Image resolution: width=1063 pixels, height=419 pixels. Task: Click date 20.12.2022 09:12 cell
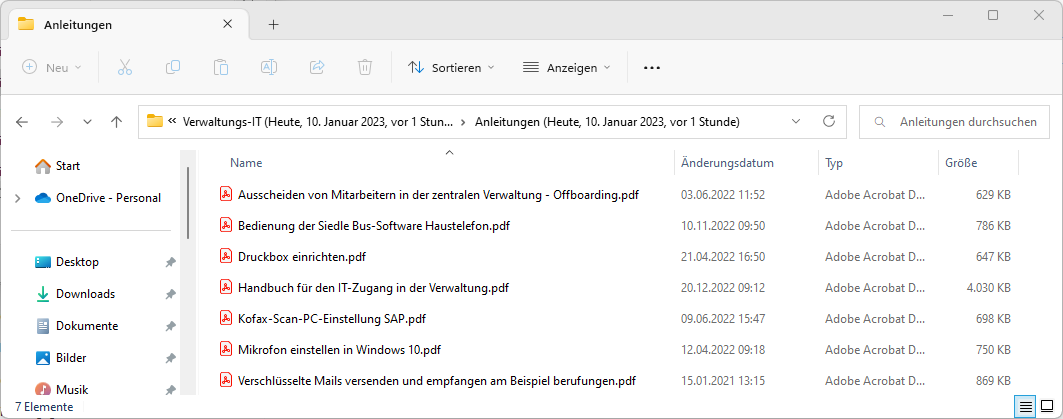(x=723, y=287)
